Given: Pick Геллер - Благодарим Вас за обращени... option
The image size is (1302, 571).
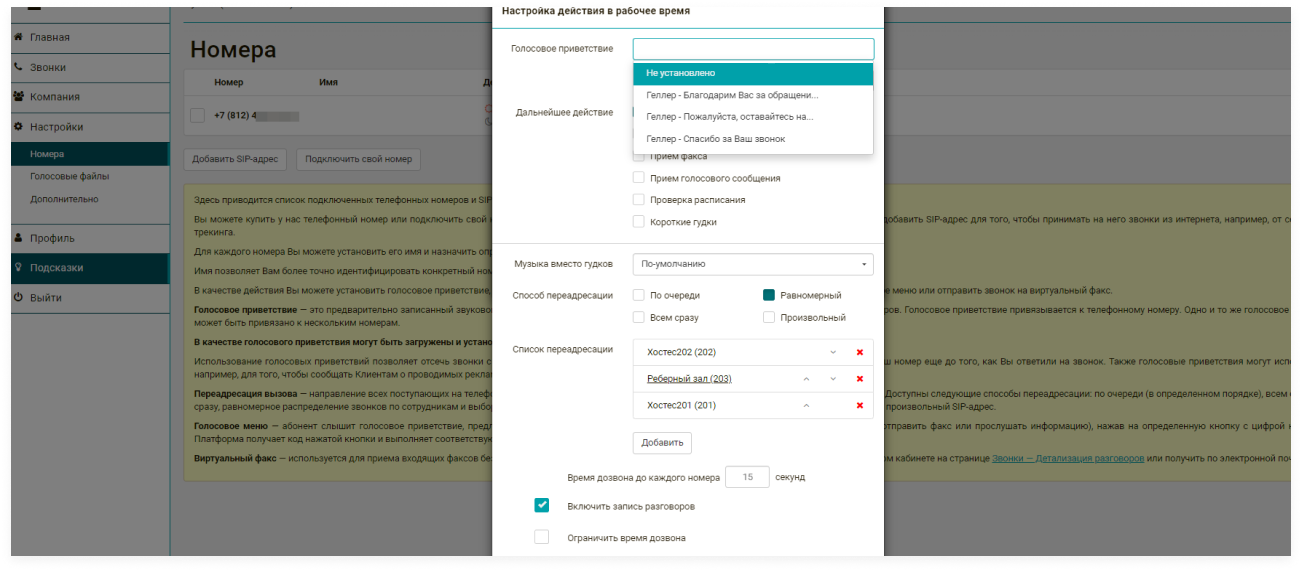Looking at the screenshot, I should tap(753, 95).
